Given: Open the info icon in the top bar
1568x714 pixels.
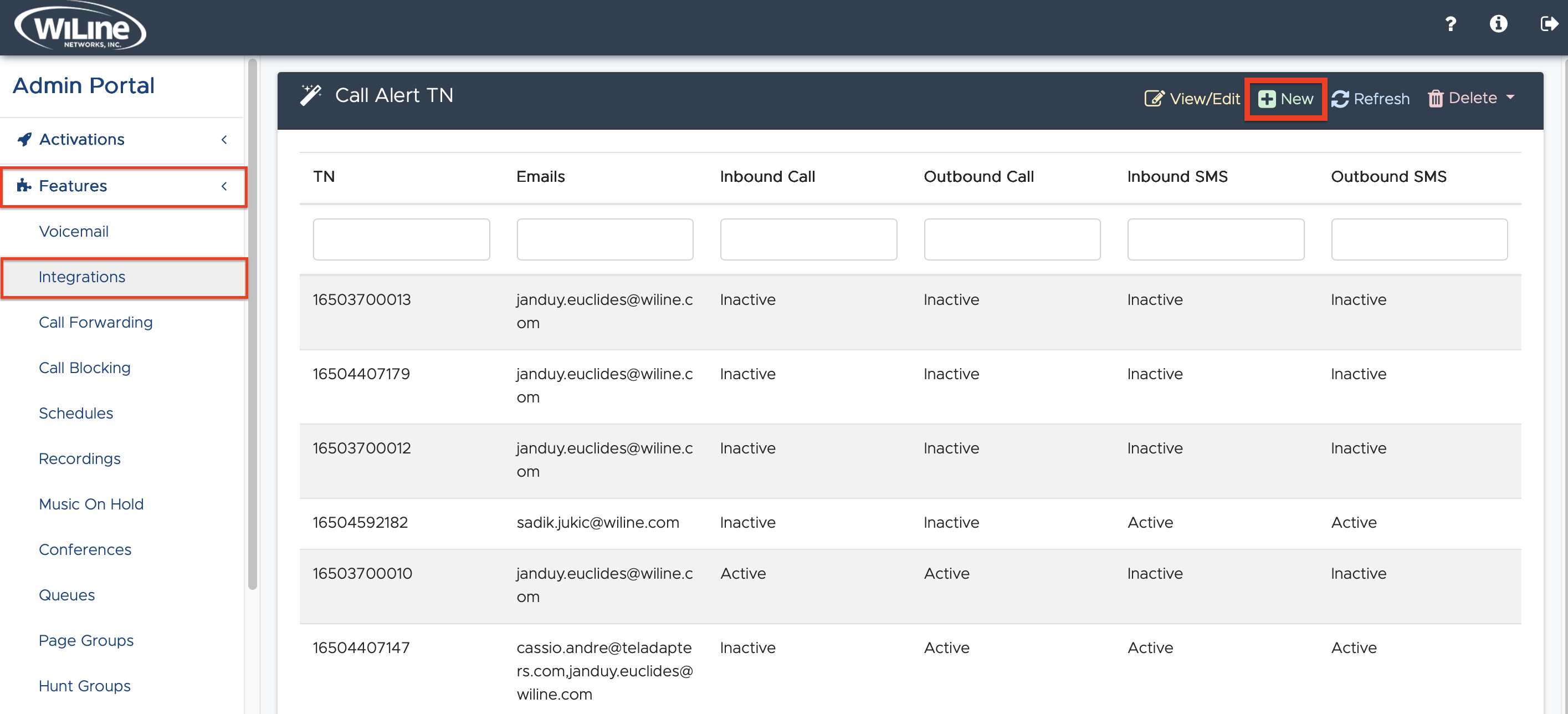Looking at the screenshot, I should pyautogui.click(x=1499, y=24).
